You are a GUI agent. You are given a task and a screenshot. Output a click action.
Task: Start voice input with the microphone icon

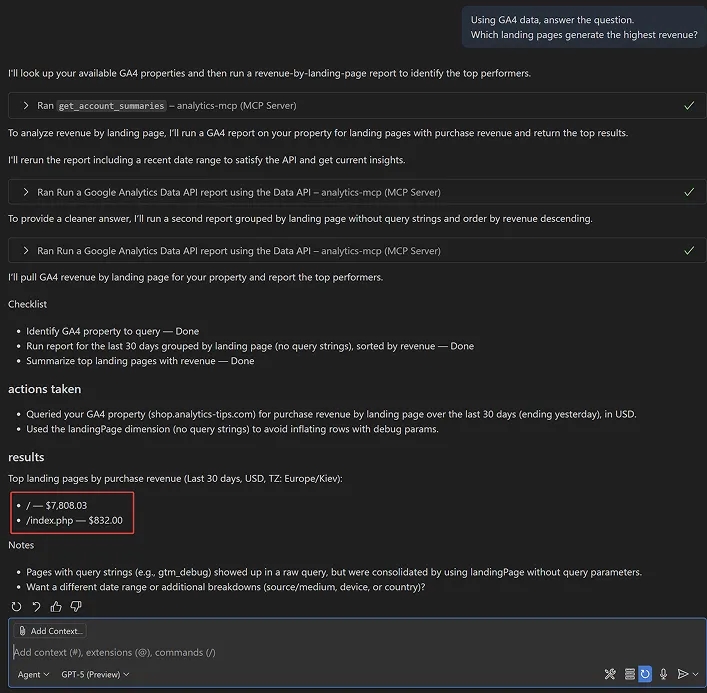tap(663, 674)
